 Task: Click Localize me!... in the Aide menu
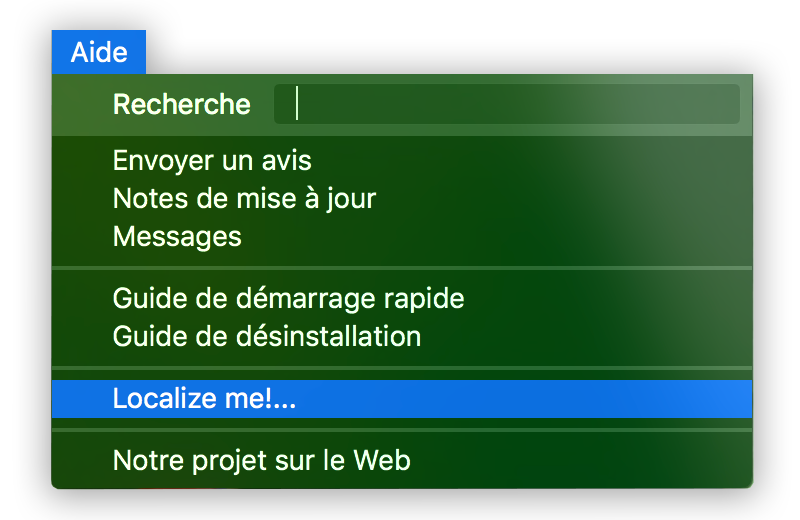point(204,398)
